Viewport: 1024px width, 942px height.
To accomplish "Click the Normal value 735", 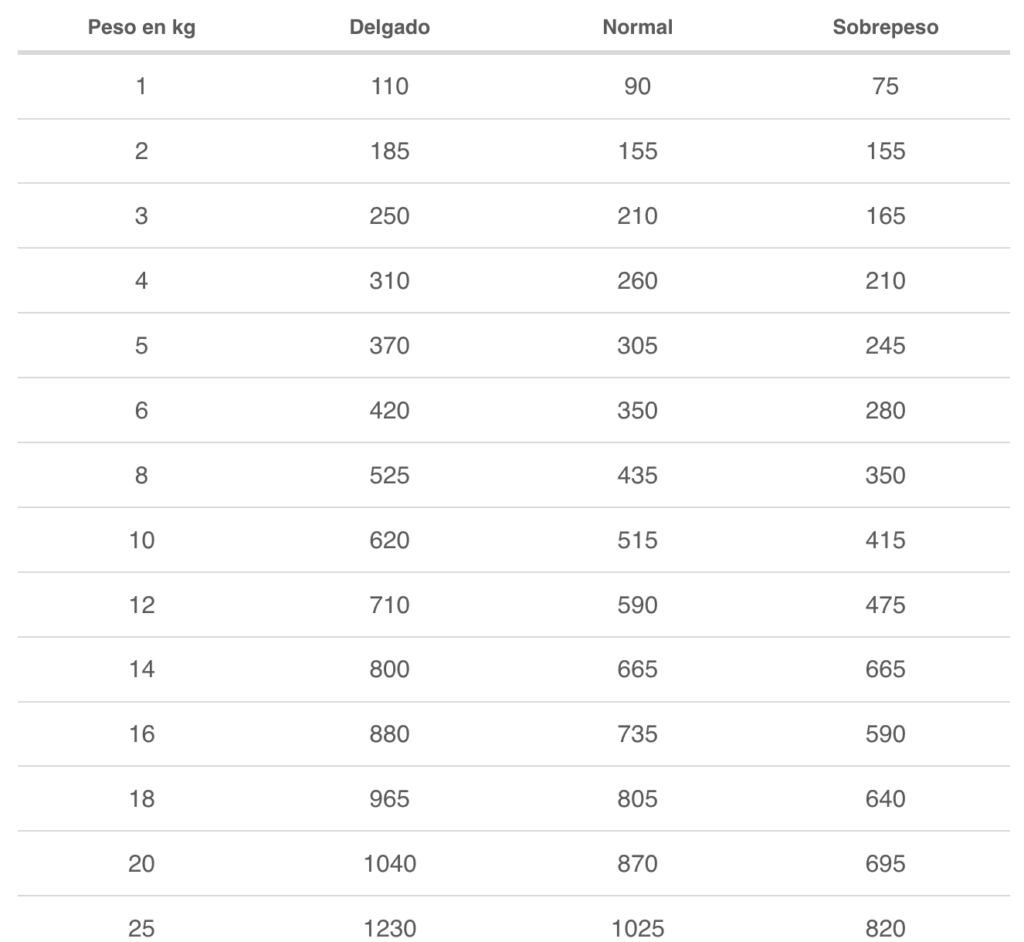I will [637, 734].
